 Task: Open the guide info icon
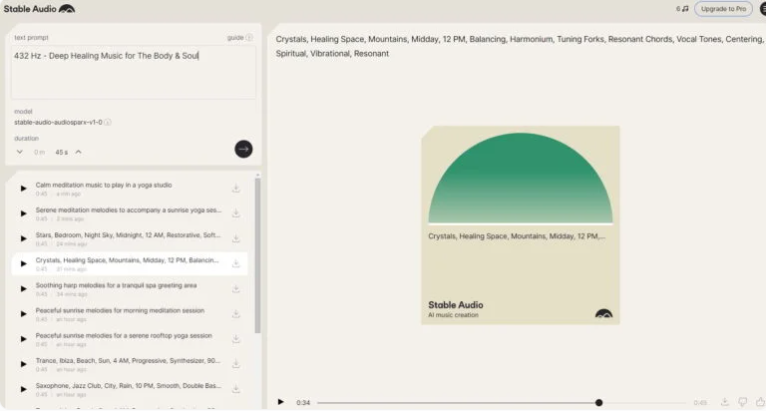pos(249,38)
